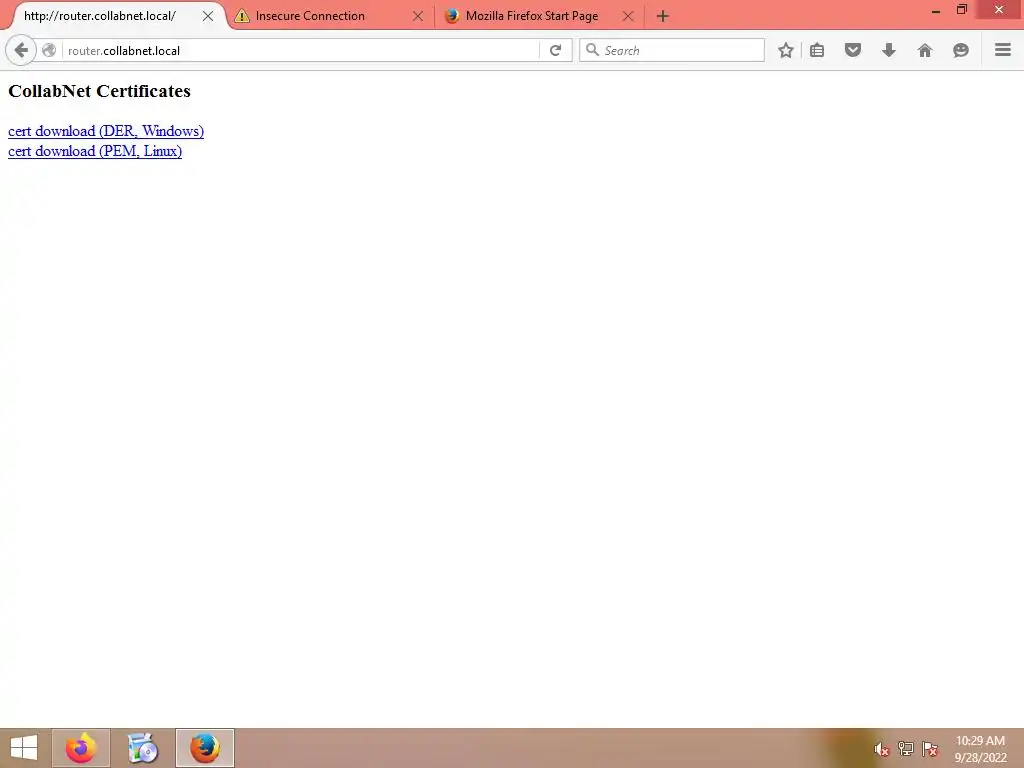This screenshot has height=768, width=1024.
Task: Switch to Mozilla Firefox Start Page tab
Action: point(539,16)
